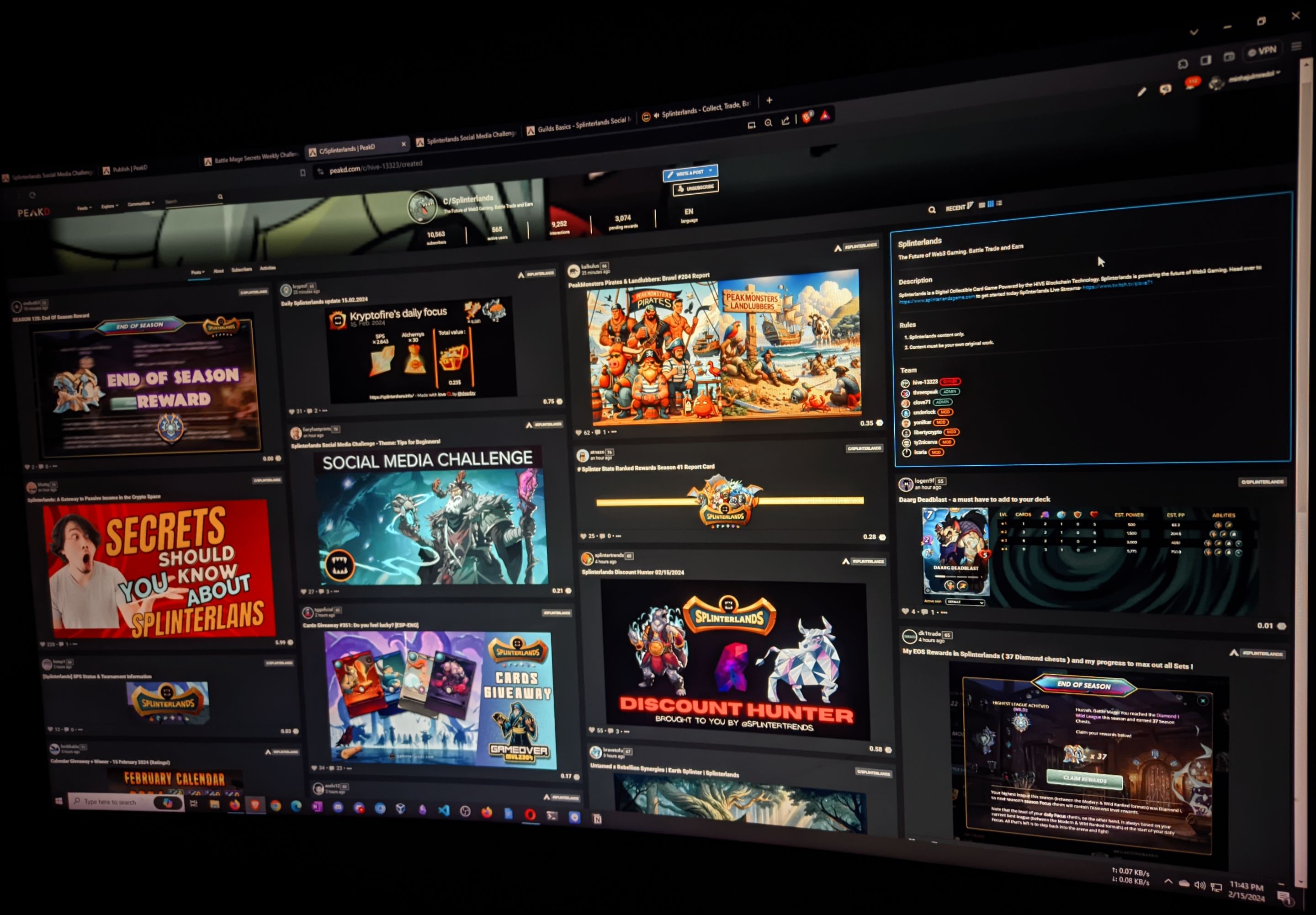The height and width of the screenshot is (915, 1316).
Task: Click the search magnifier beside RECENT
Action: coord(932,210)
